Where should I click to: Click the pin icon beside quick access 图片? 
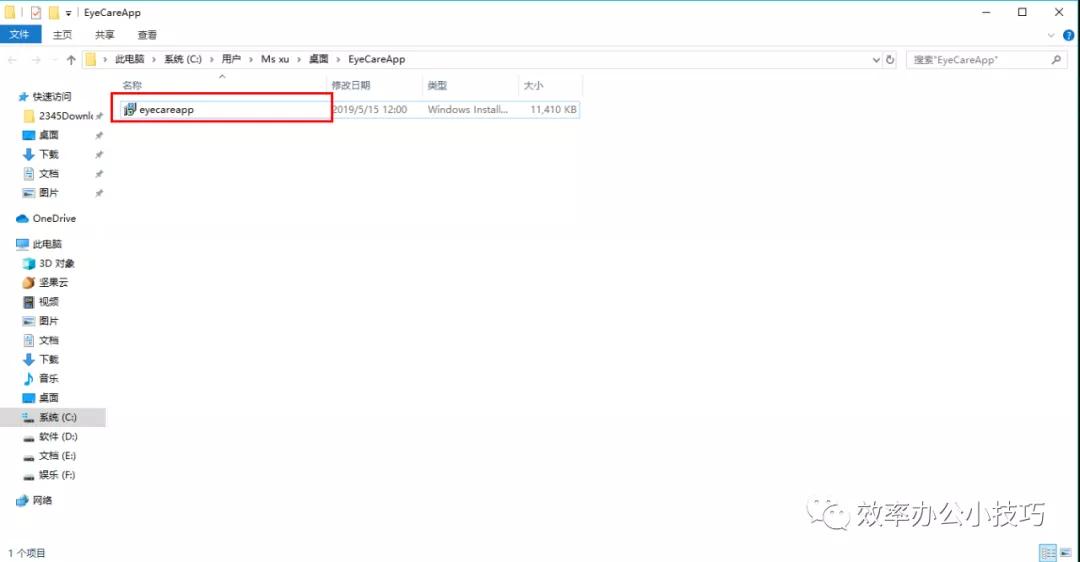click(x=99, y=193)
